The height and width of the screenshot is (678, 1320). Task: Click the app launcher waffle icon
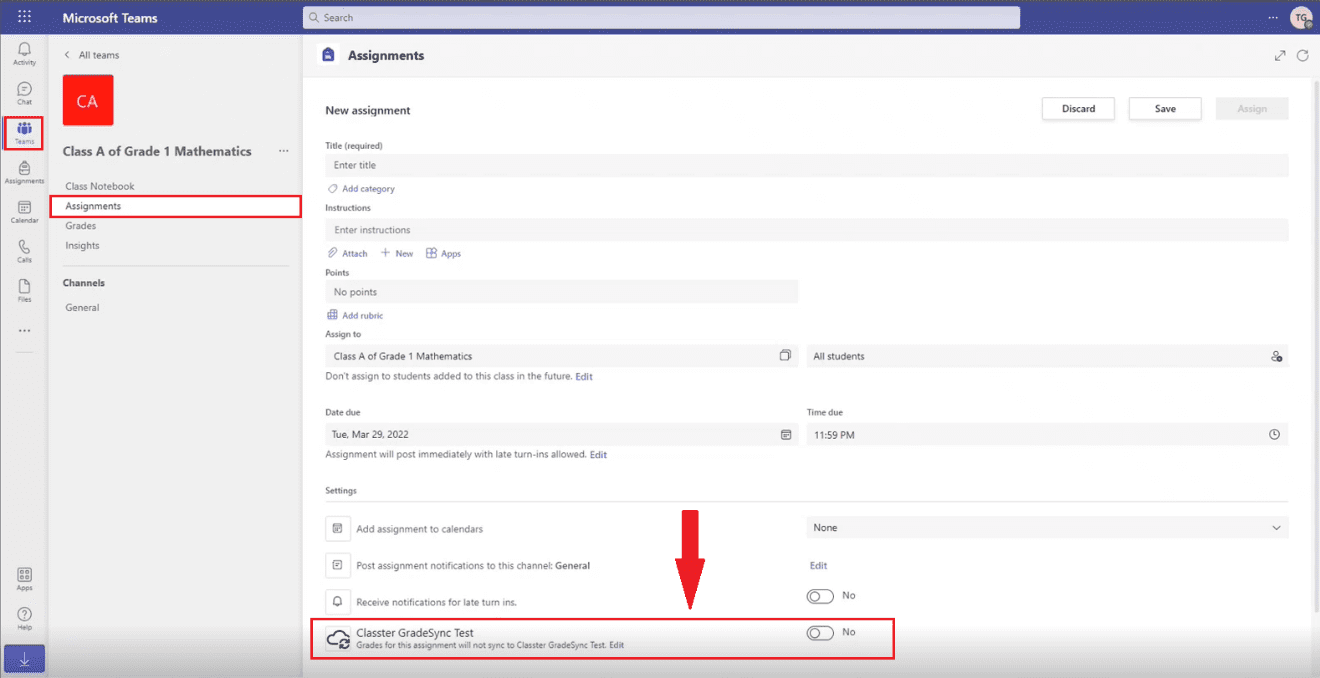[x=24, y=17]
